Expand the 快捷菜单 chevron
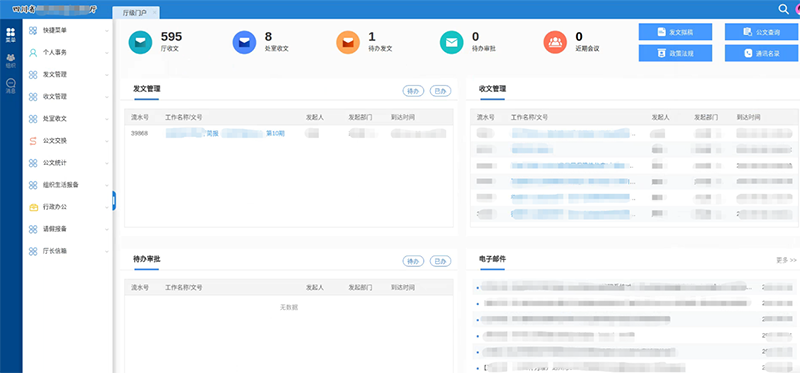 point(107,31)
